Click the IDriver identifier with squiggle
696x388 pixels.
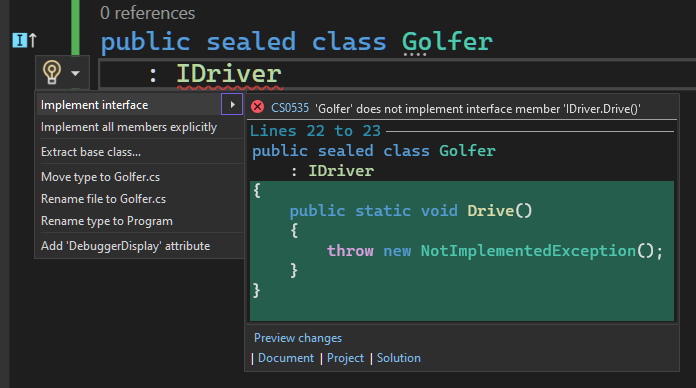point(229,74)
